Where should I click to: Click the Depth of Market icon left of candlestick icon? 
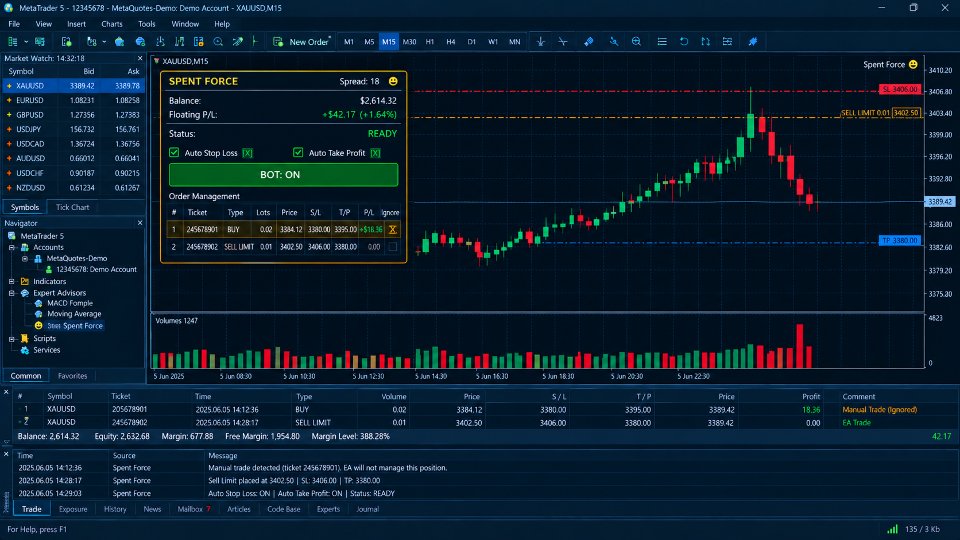coord(160,42)
